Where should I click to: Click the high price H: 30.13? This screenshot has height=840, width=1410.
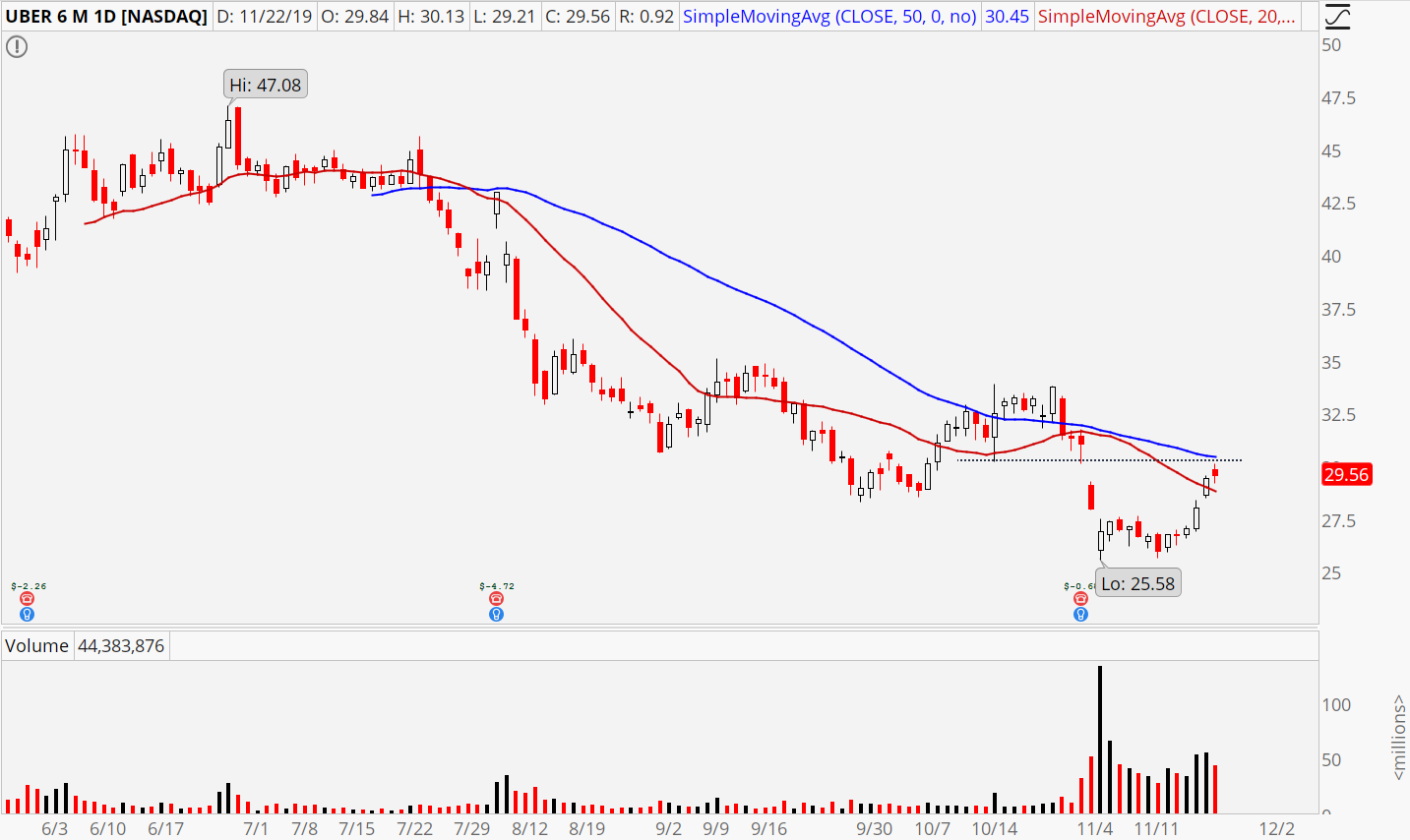(430, 17)
